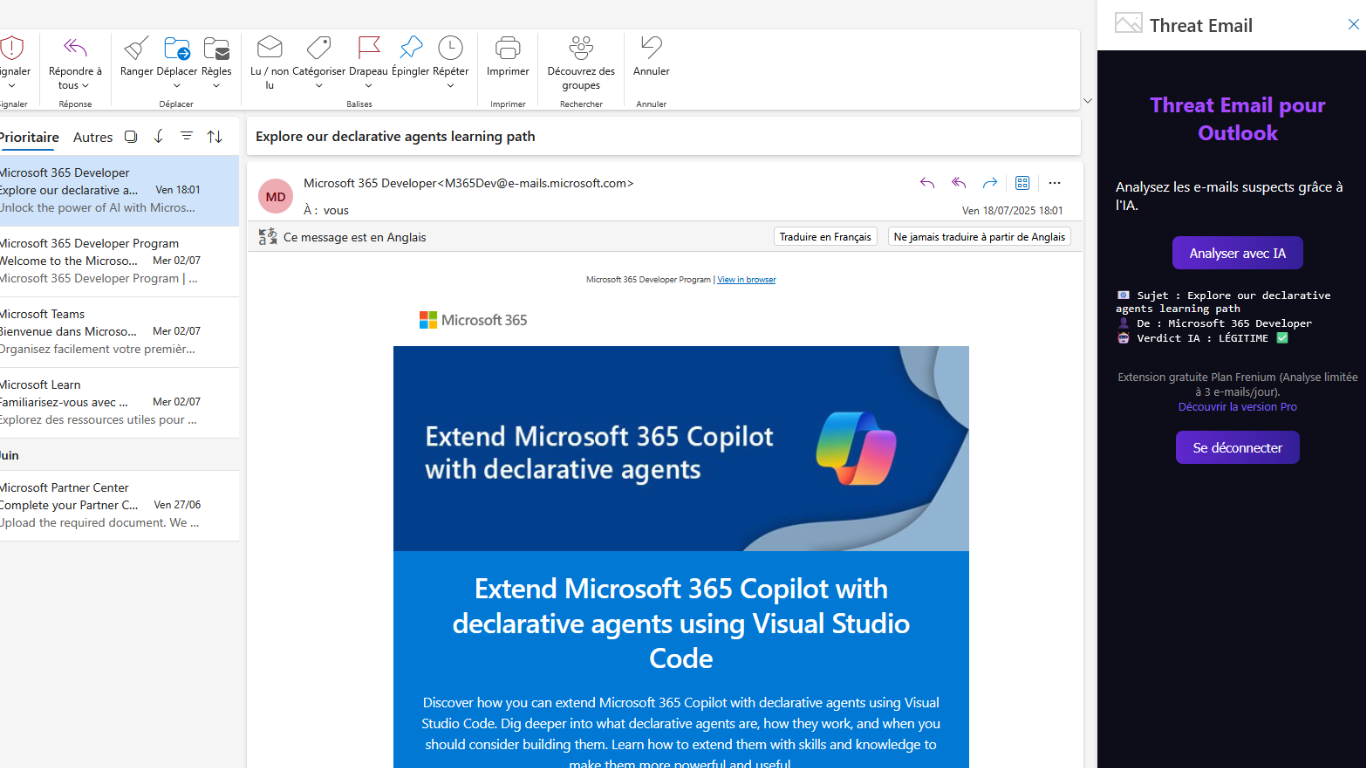Print the email with Imprimer icon
The image size is (1366, 768).
point(508,47)
